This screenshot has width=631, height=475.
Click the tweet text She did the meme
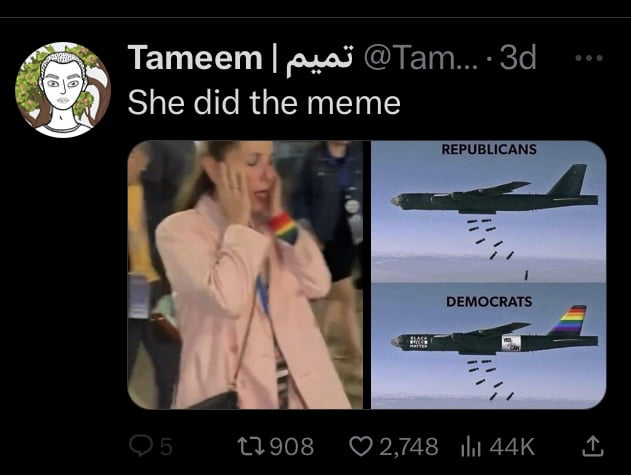coord(264,103)
